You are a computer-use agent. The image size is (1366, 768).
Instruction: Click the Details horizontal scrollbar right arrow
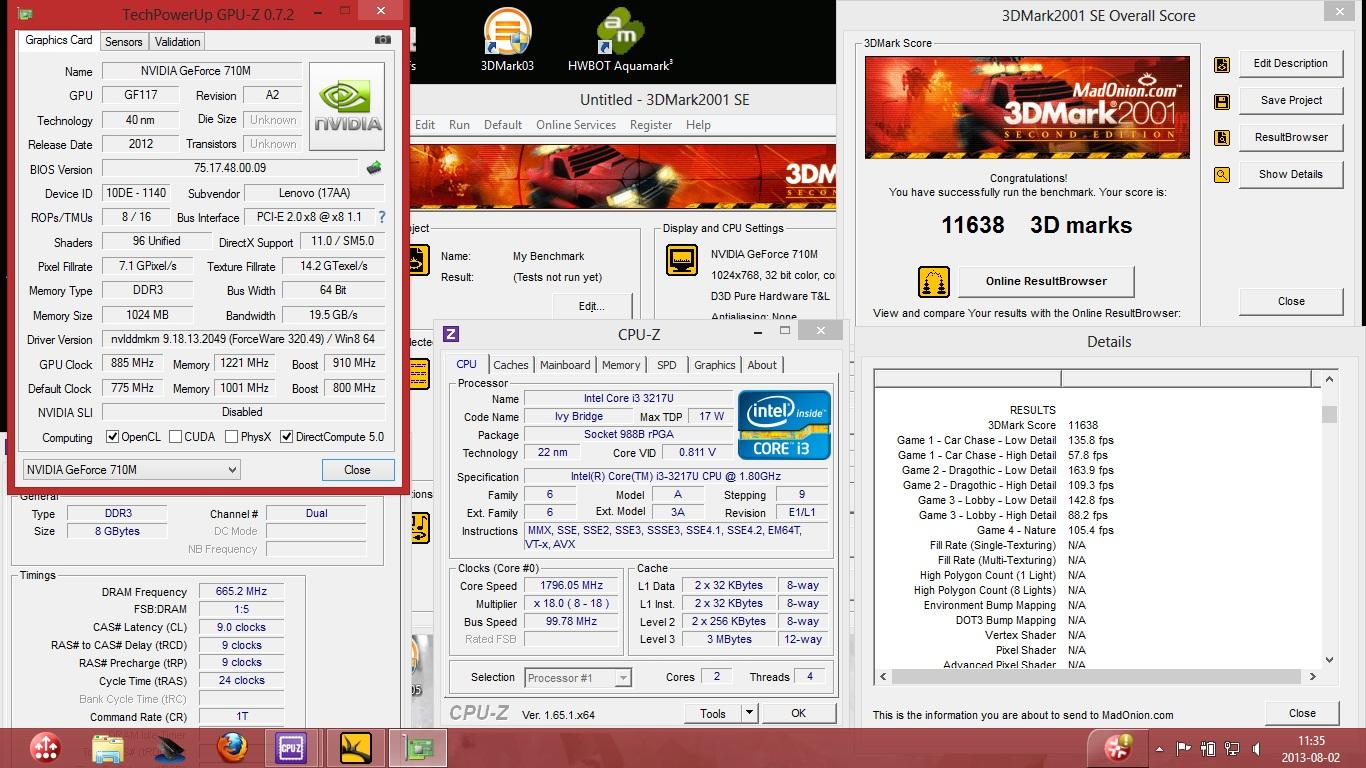pyautogui.click(x=1313, y=677)
